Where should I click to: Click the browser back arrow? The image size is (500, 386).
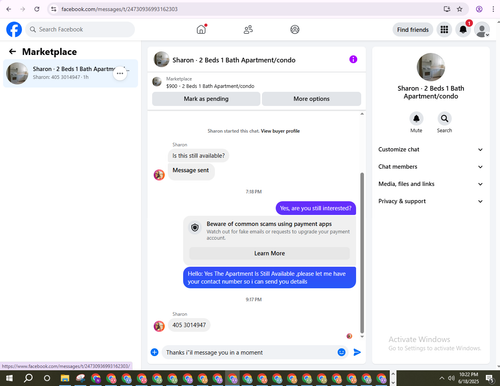coord(9,9)
